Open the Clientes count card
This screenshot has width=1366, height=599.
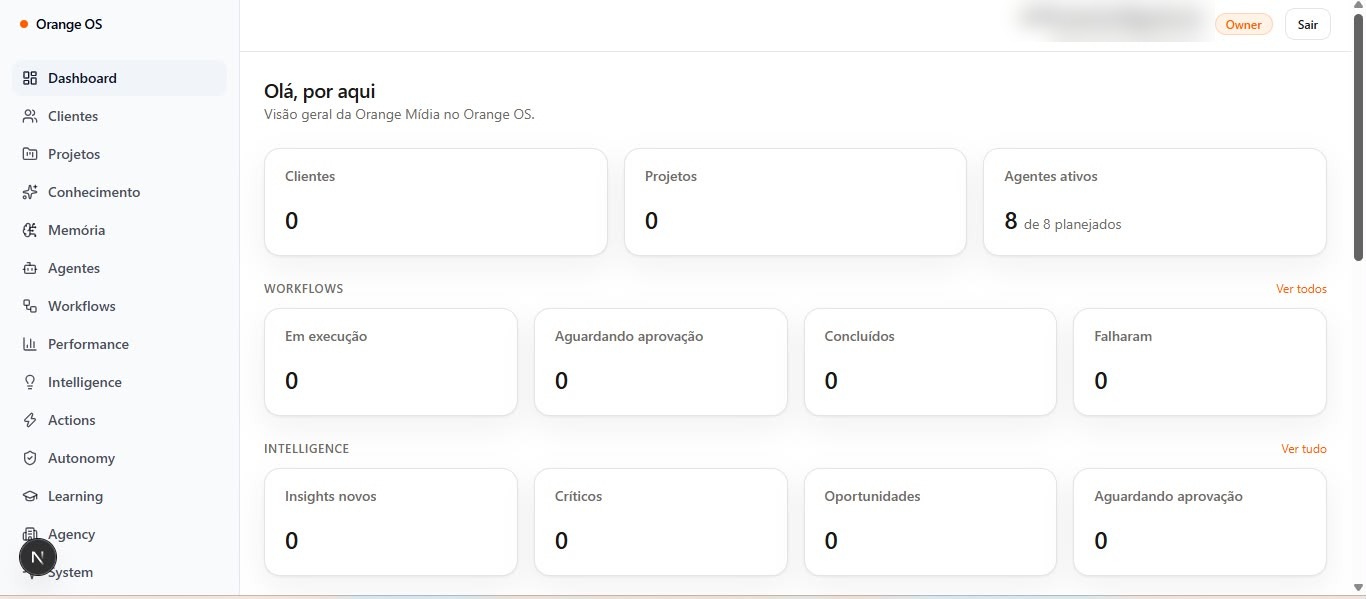tap(436, 202)
